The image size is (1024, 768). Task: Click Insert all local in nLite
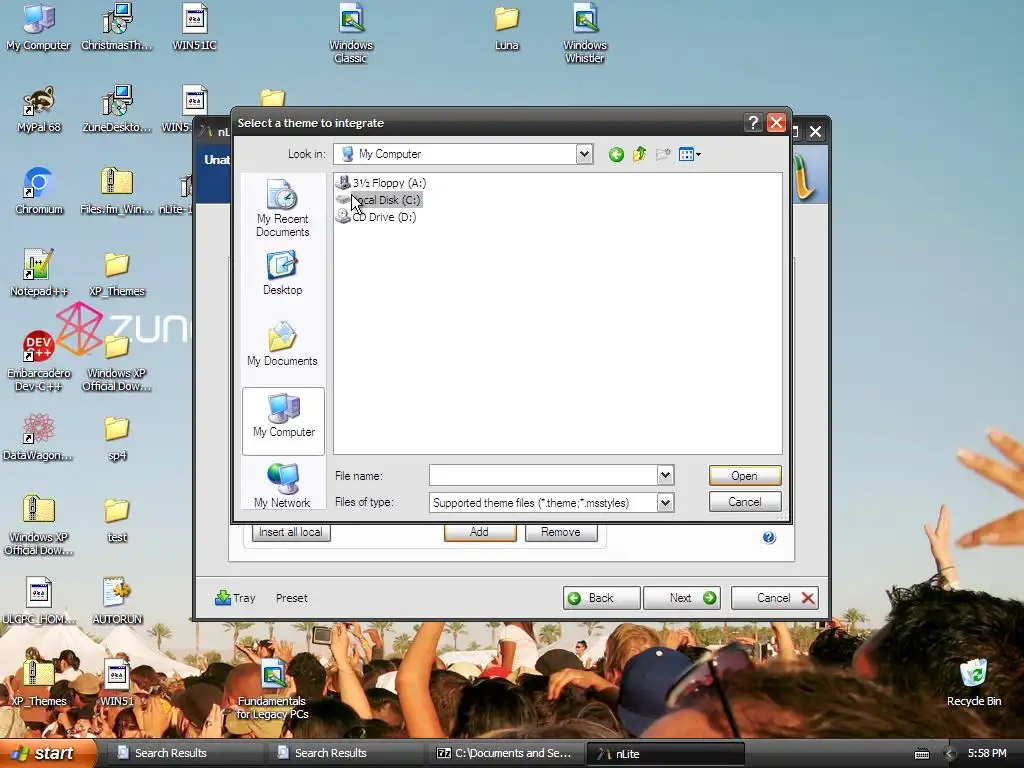(291, 532)
